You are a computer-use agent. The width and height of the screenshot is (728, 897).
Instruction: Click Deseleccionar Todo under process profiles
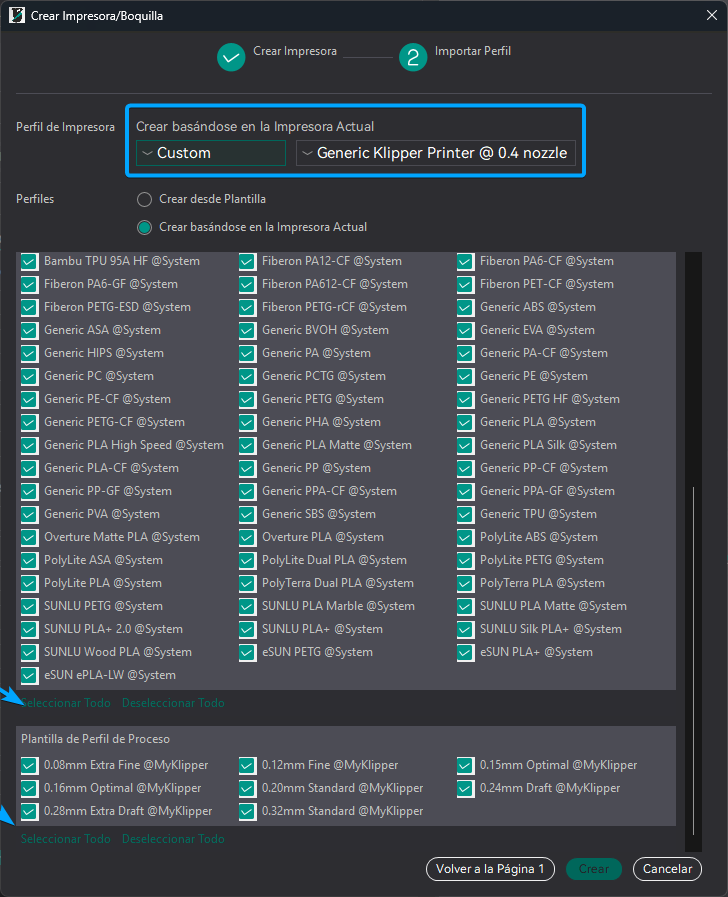click(173, 839)
